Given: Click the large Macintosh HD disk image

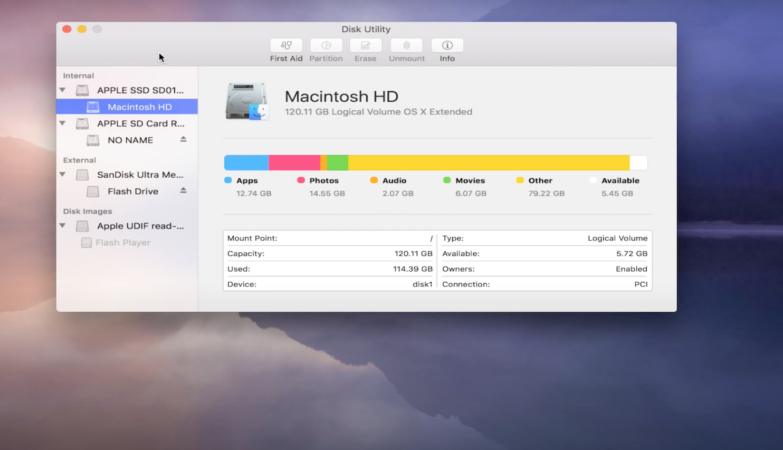Looking at the screenshot, I should pos(247,102).
